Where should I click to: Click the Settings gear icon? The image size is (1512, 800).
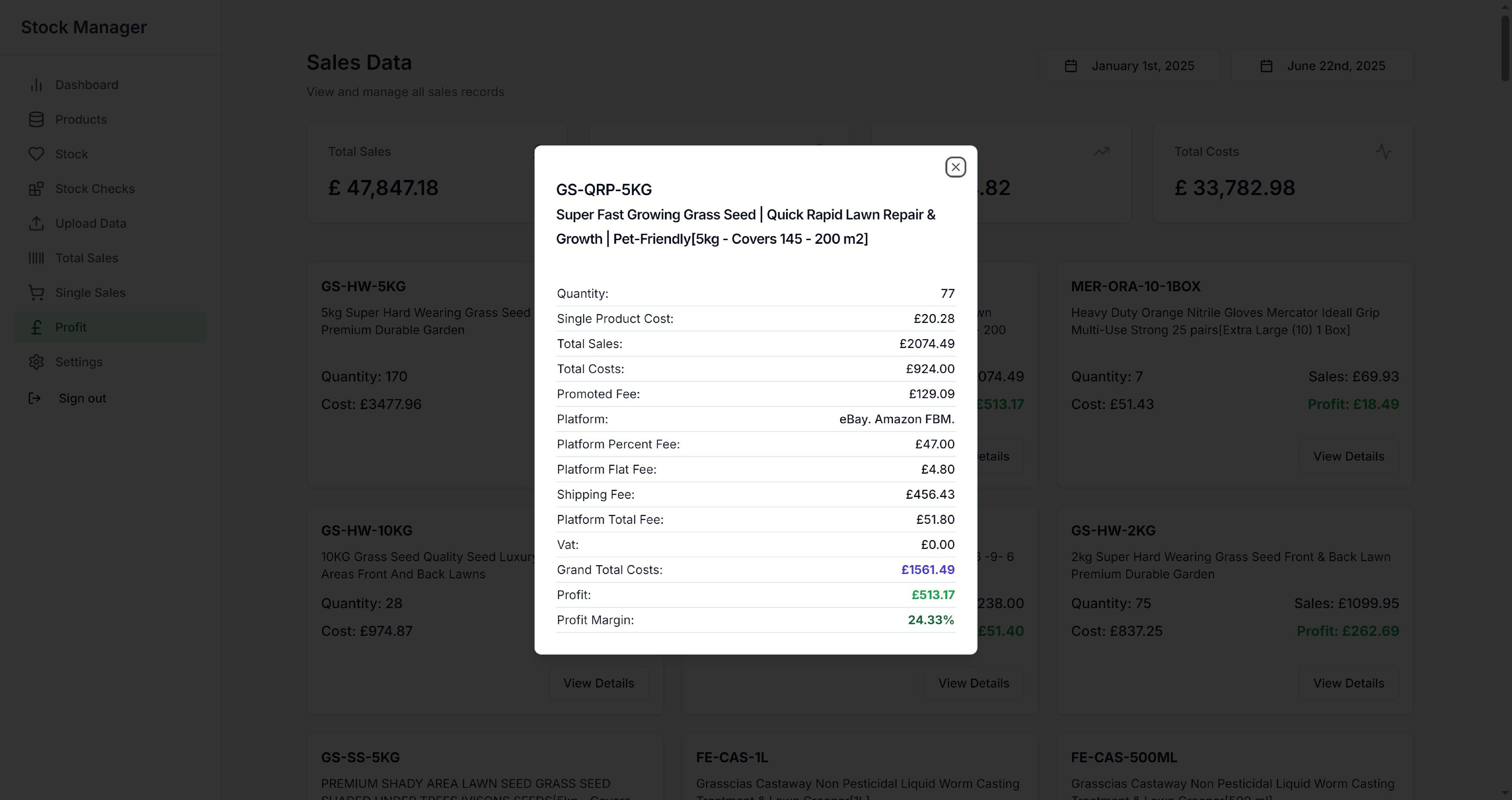pyautogui.click(x=37, y=362)
